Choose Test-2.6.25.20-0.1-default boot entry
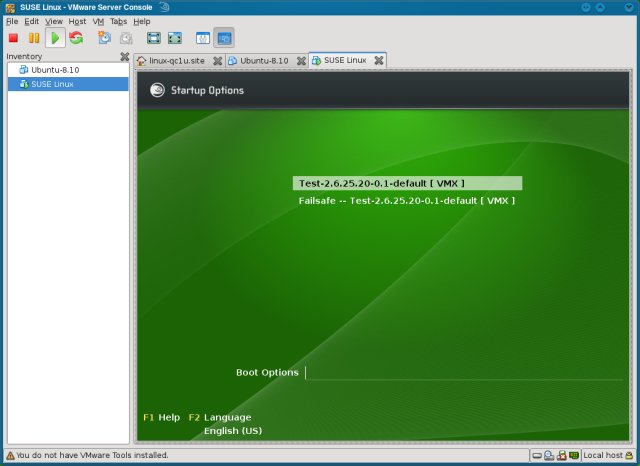This screenshot has height=466, width=640. [407, 183]
